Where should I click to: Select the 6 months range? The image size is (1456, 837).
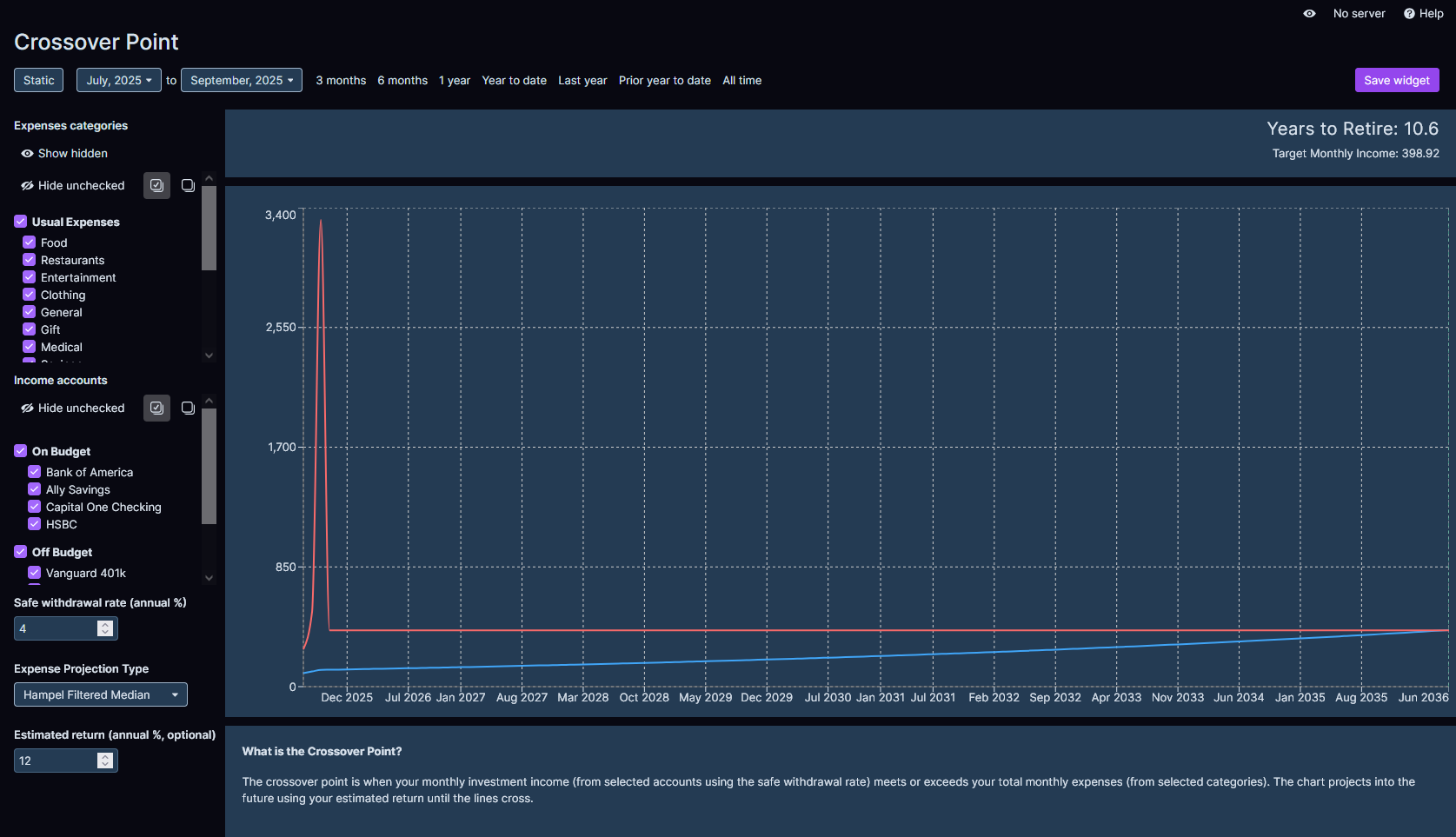coord(402,80)
